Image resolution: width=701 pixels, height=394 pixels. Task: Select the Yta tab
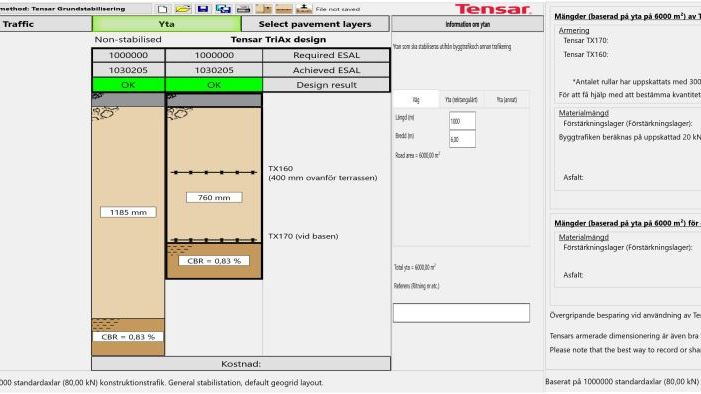coord(167,24)
